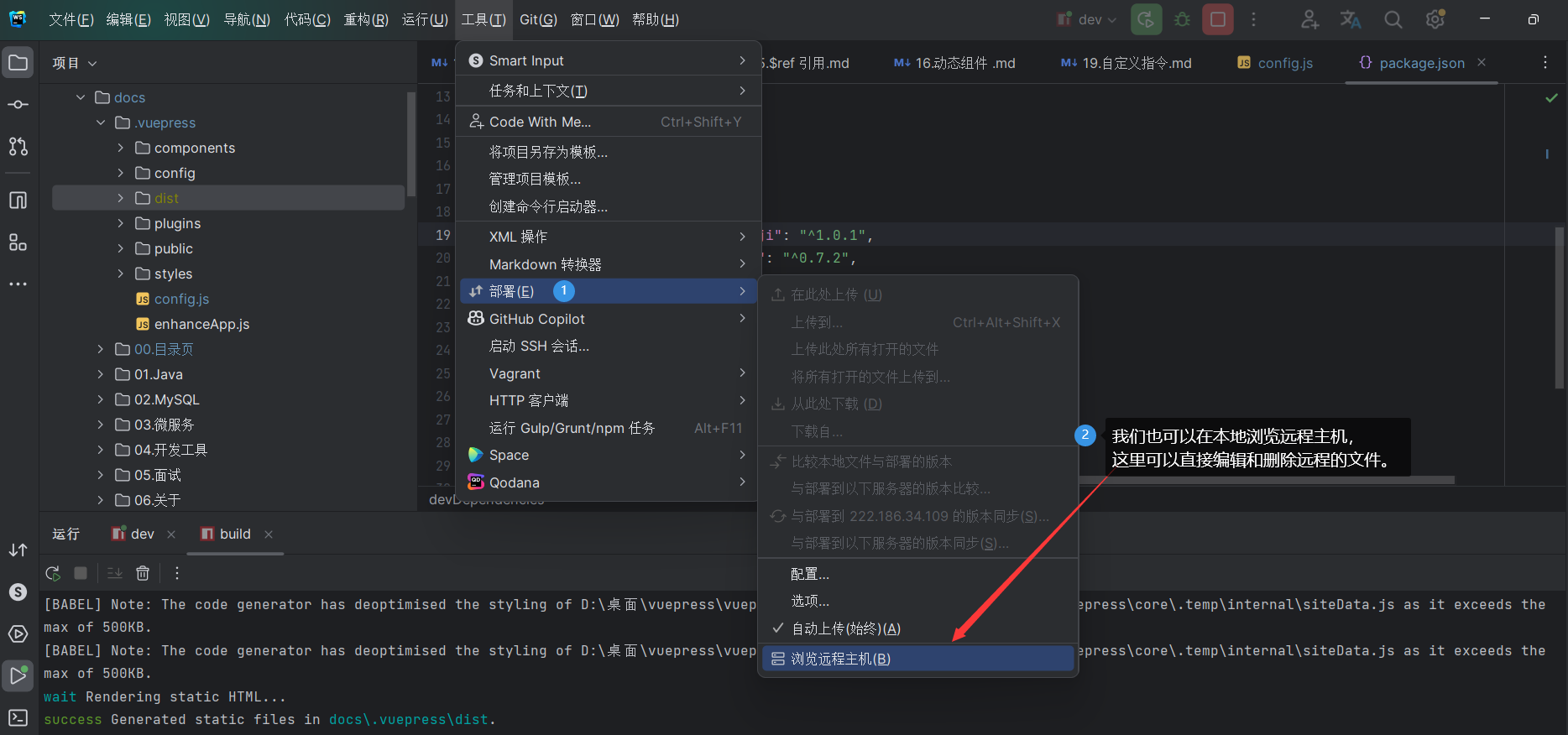Show more tool windows ellipsis
Viewport: 1568px width, 735px height.
coord(18,284)
